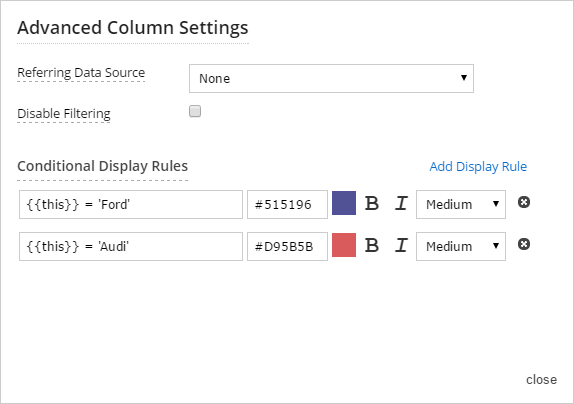Image resolution: width=574 pixels, height=404 pixels.
Task: Click the Add Display Rule link
Action: tap(478, 167)
